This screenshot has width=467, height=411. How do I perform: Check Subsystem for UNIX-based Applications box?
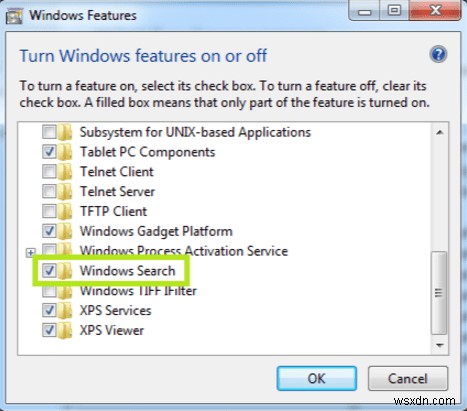(x=49, y=132)
